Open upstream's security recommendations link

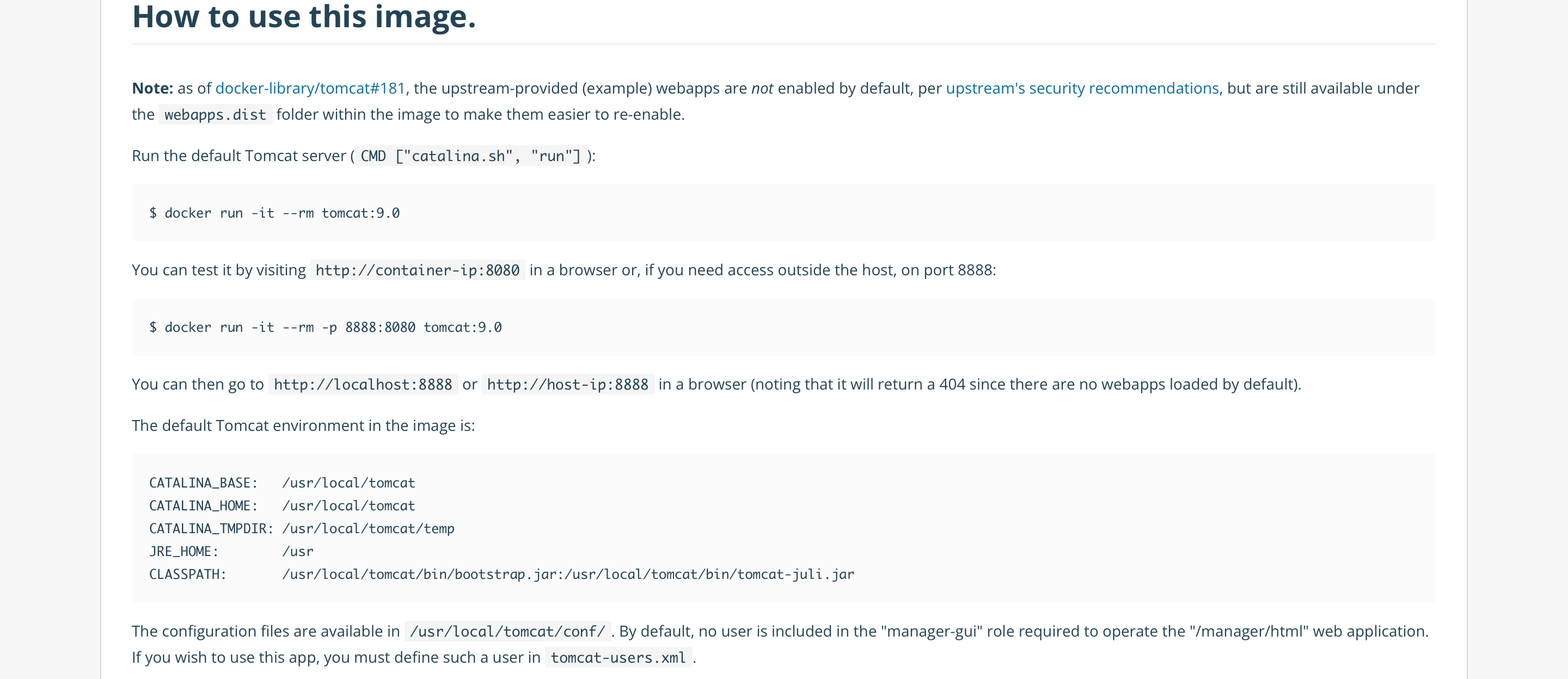(1082, 88)
